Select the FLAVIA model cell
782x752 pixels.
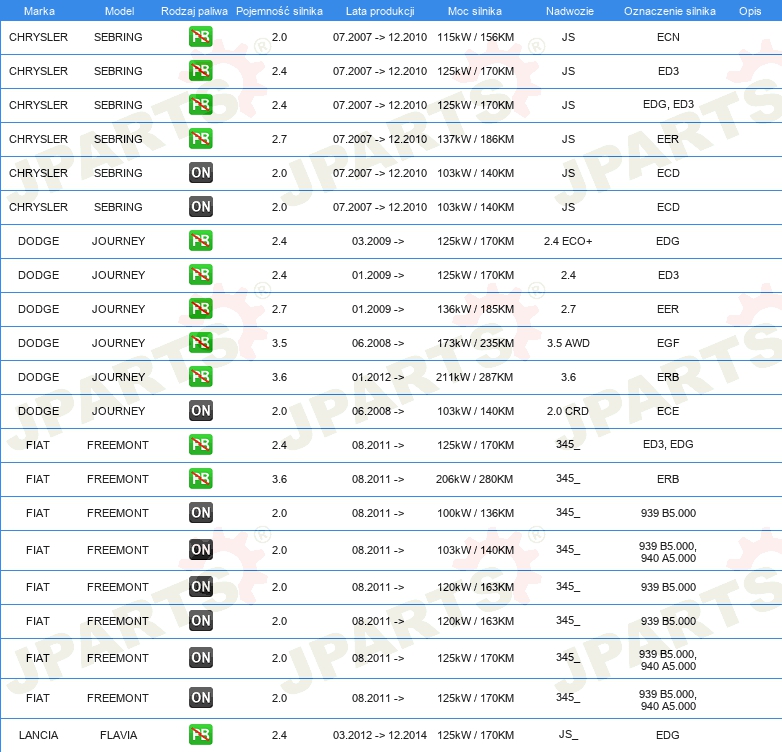(118, 735)
